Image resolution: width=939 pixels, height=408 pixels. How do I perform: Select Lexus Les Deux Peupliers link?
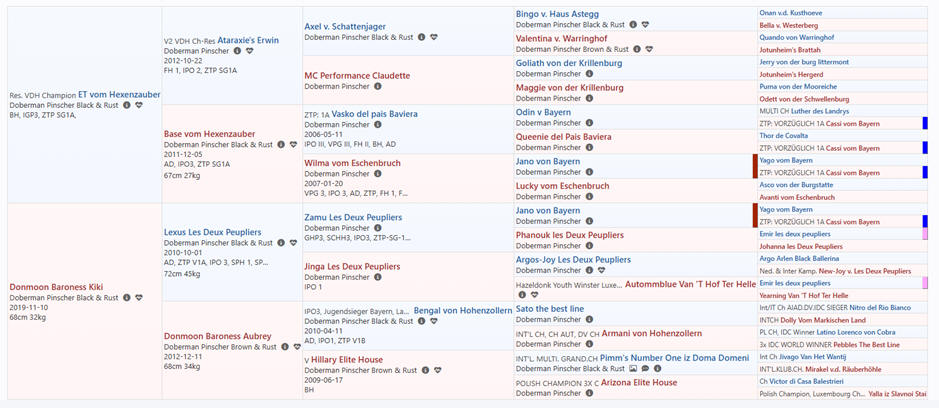click(x=213, y=232)
